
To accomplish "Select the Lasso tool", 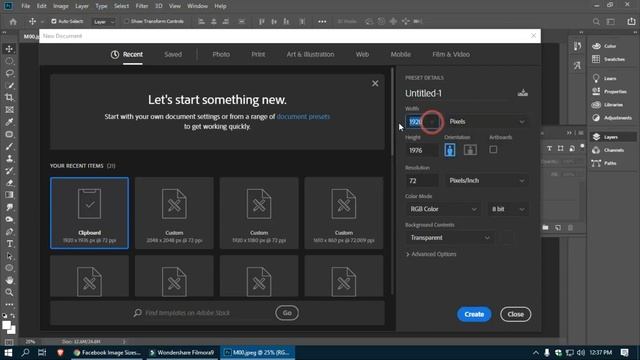I will [9, 73].
